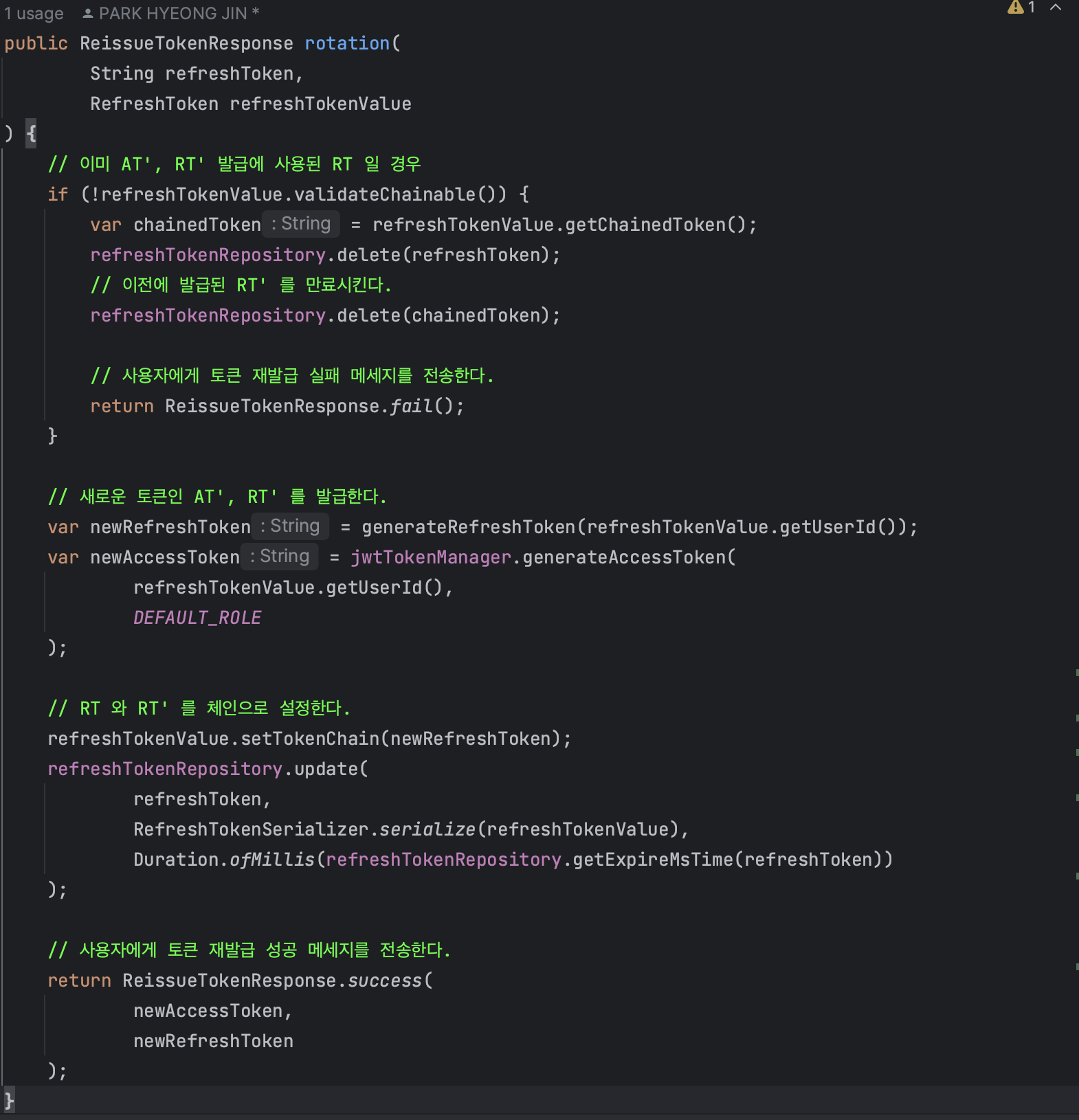Click Duration.ofMillis call
The image size is (1079, 1120).
[x=224, y=860]
